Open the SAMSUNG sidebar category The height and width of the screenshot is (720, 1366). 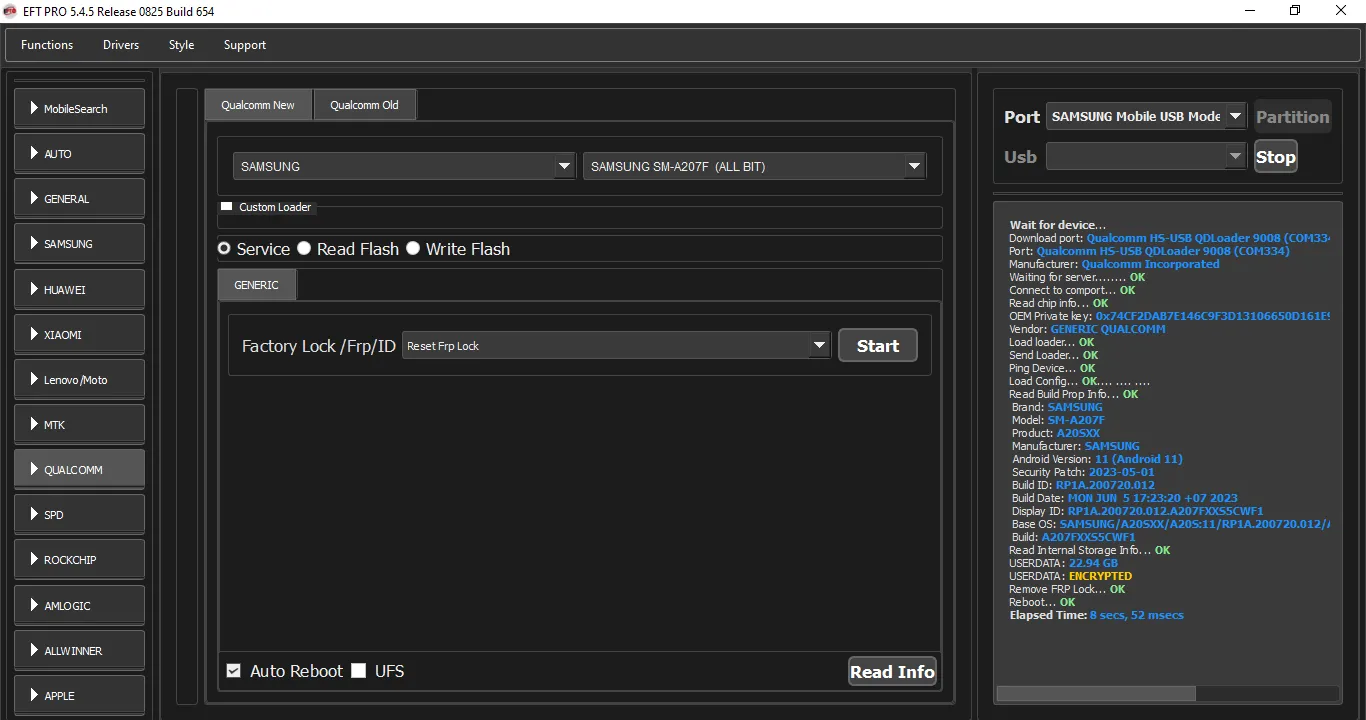click(x=79, y=243)
